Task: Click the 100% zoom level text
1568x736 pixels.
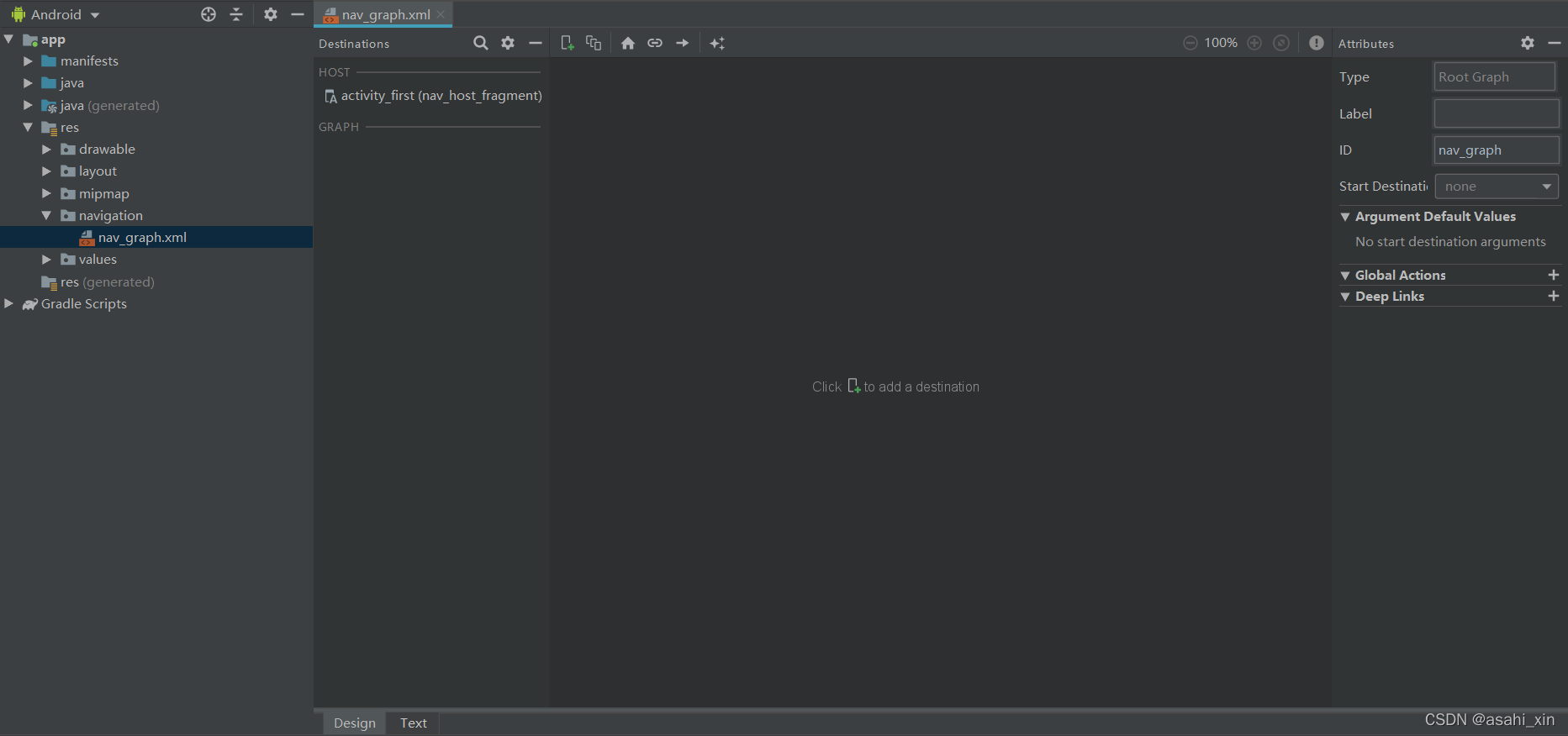Action: [1221, 43]
